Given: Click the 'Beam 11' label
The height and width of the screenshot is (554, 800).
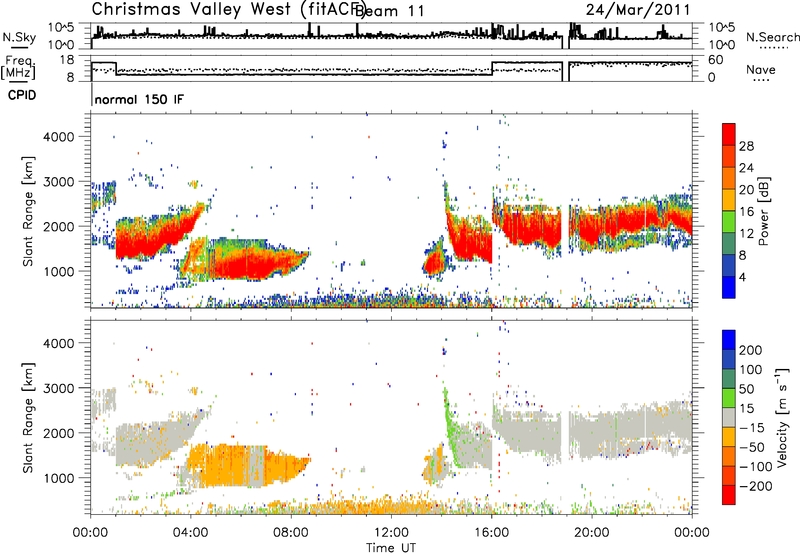Looking at the screenshot, I should tap(390, 11).
